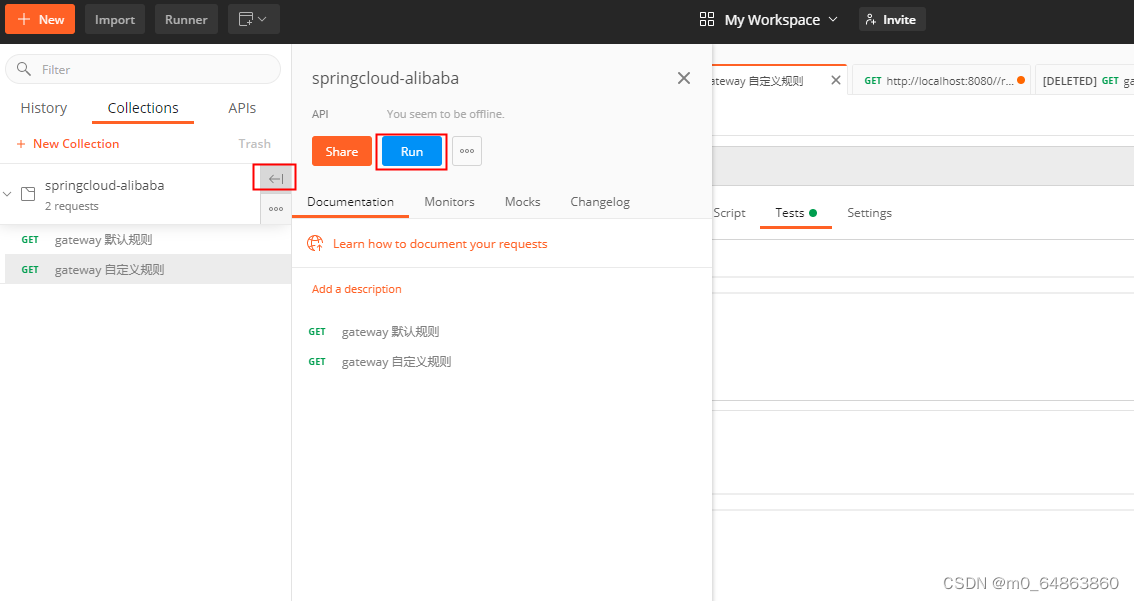Open the sidebar collection's three-dot options menu
Viewport: 1134px width, 601px height.
click(x=276, y=209)
